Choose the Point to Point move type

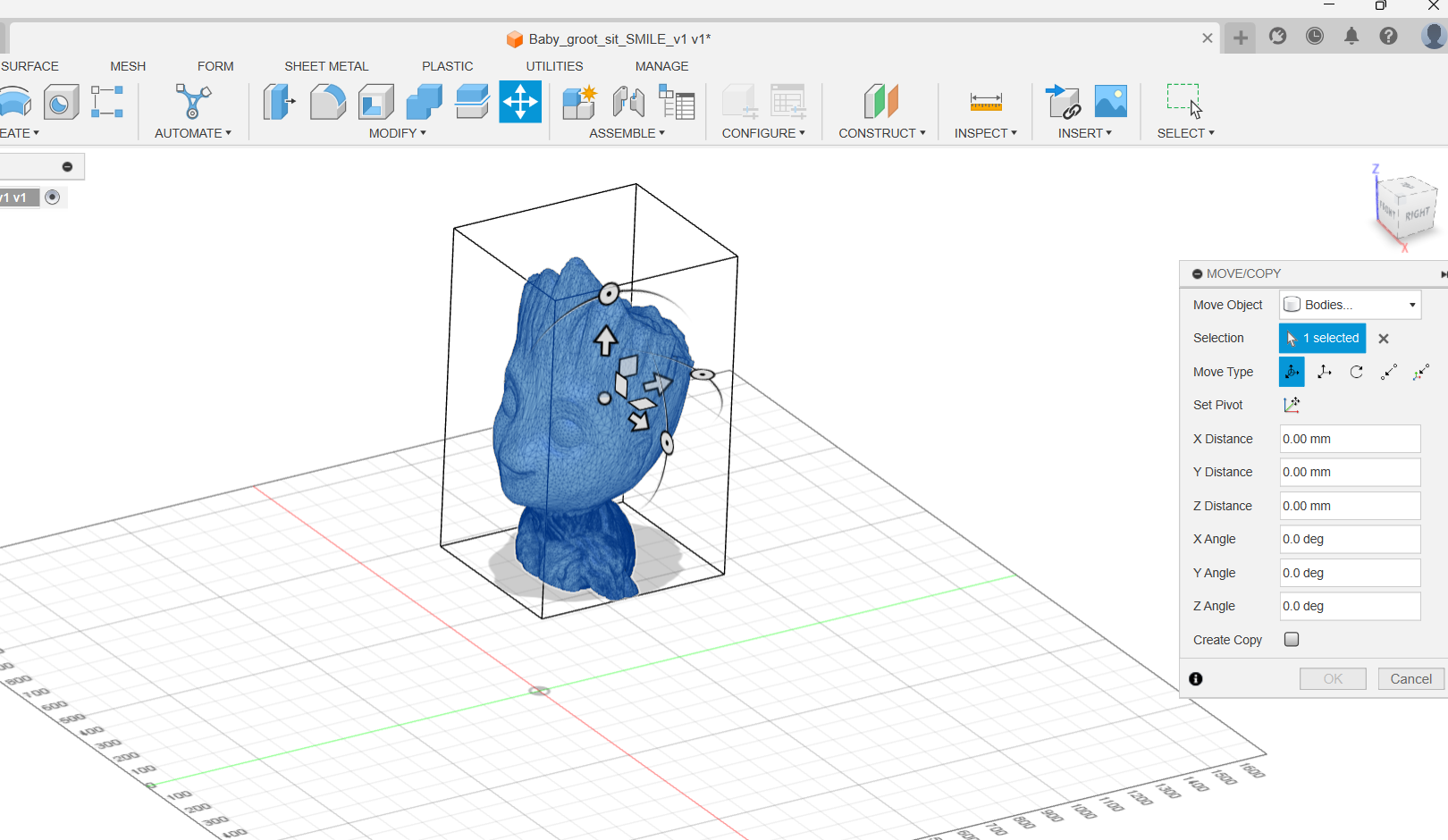(1388, 372)
